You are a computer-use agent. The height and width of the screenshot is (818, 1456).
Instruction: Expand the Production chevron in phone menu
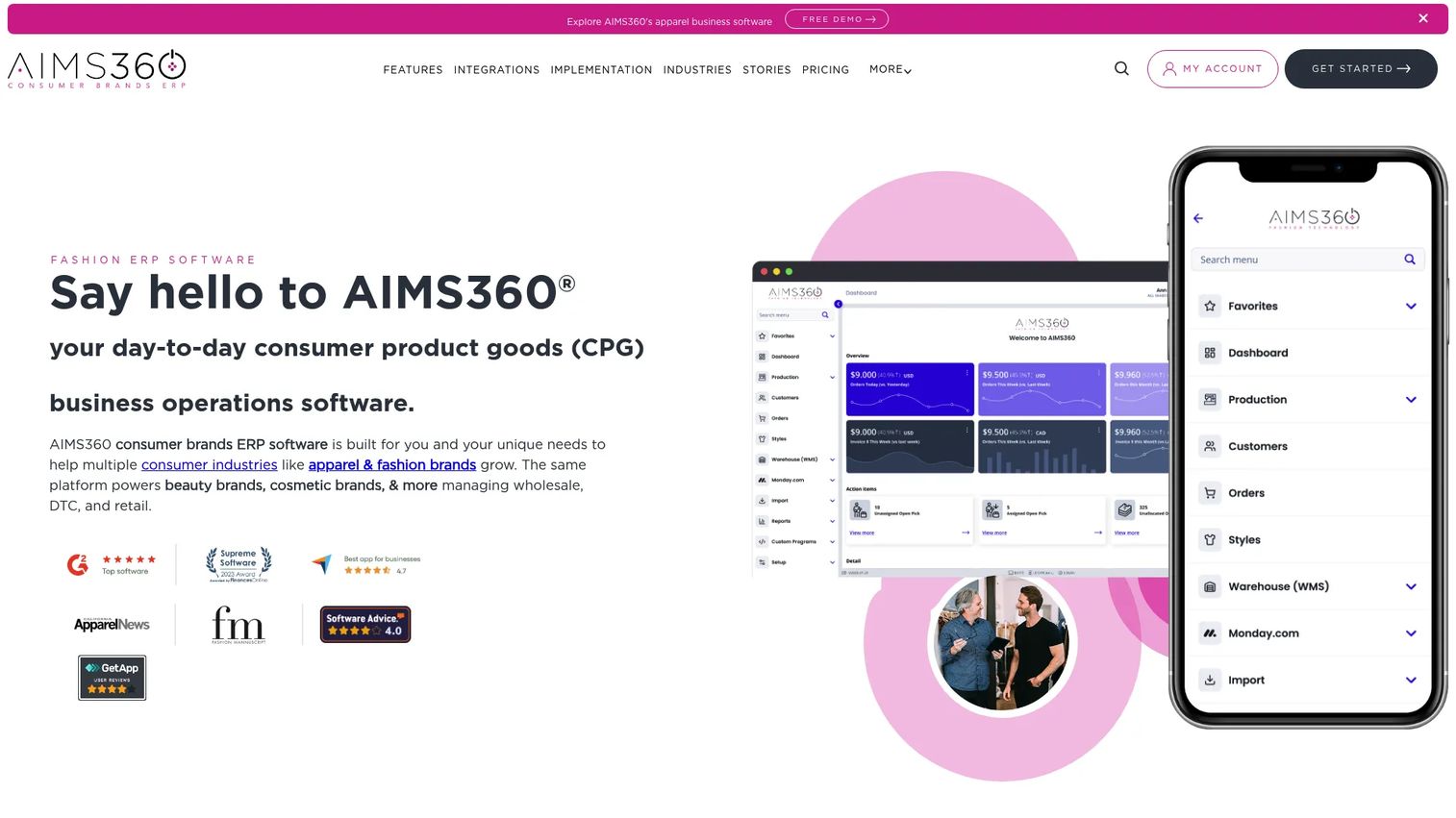click(x=1411, y=400)
